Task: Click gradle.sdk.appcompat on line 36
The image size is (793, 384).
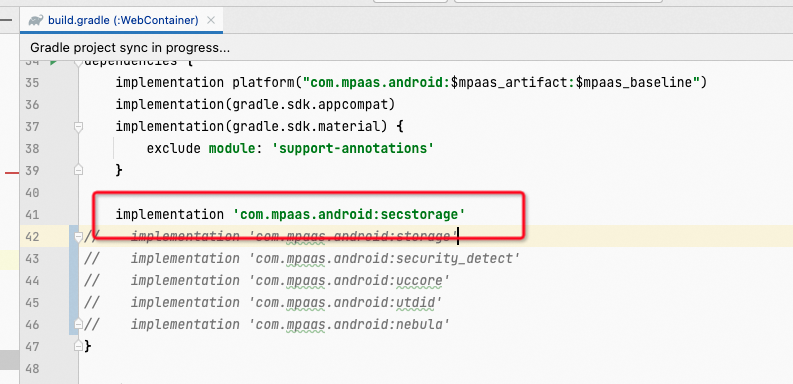Action: pos(310,104)
